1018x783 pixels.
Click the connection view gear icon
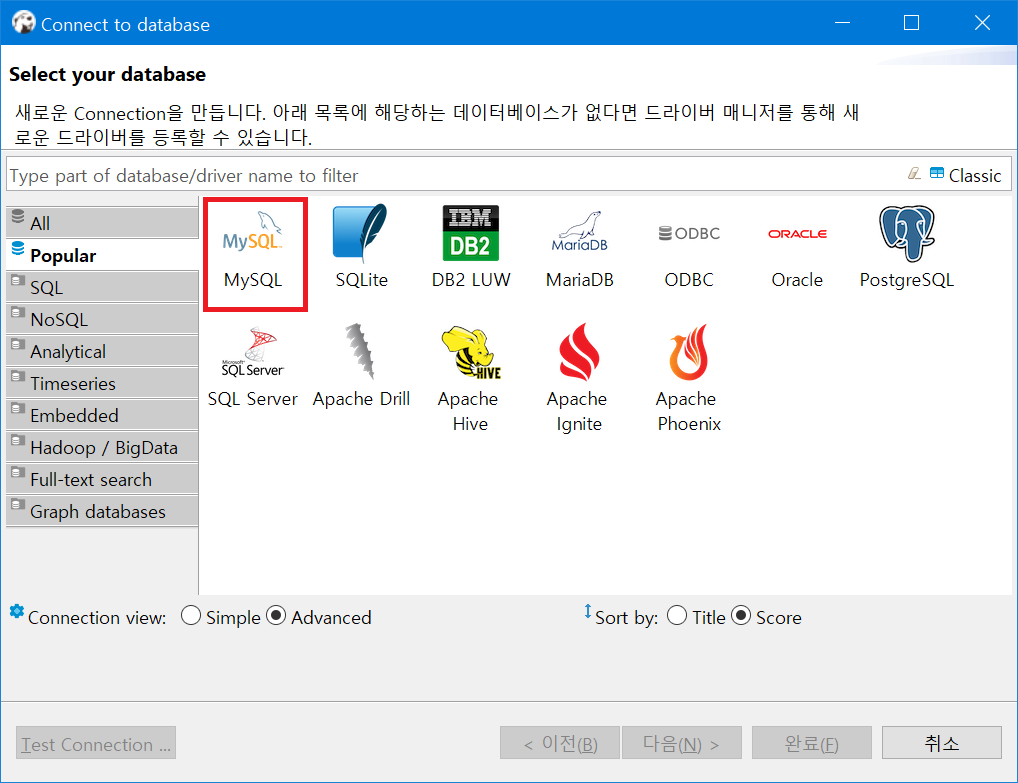tap(17, 612)
